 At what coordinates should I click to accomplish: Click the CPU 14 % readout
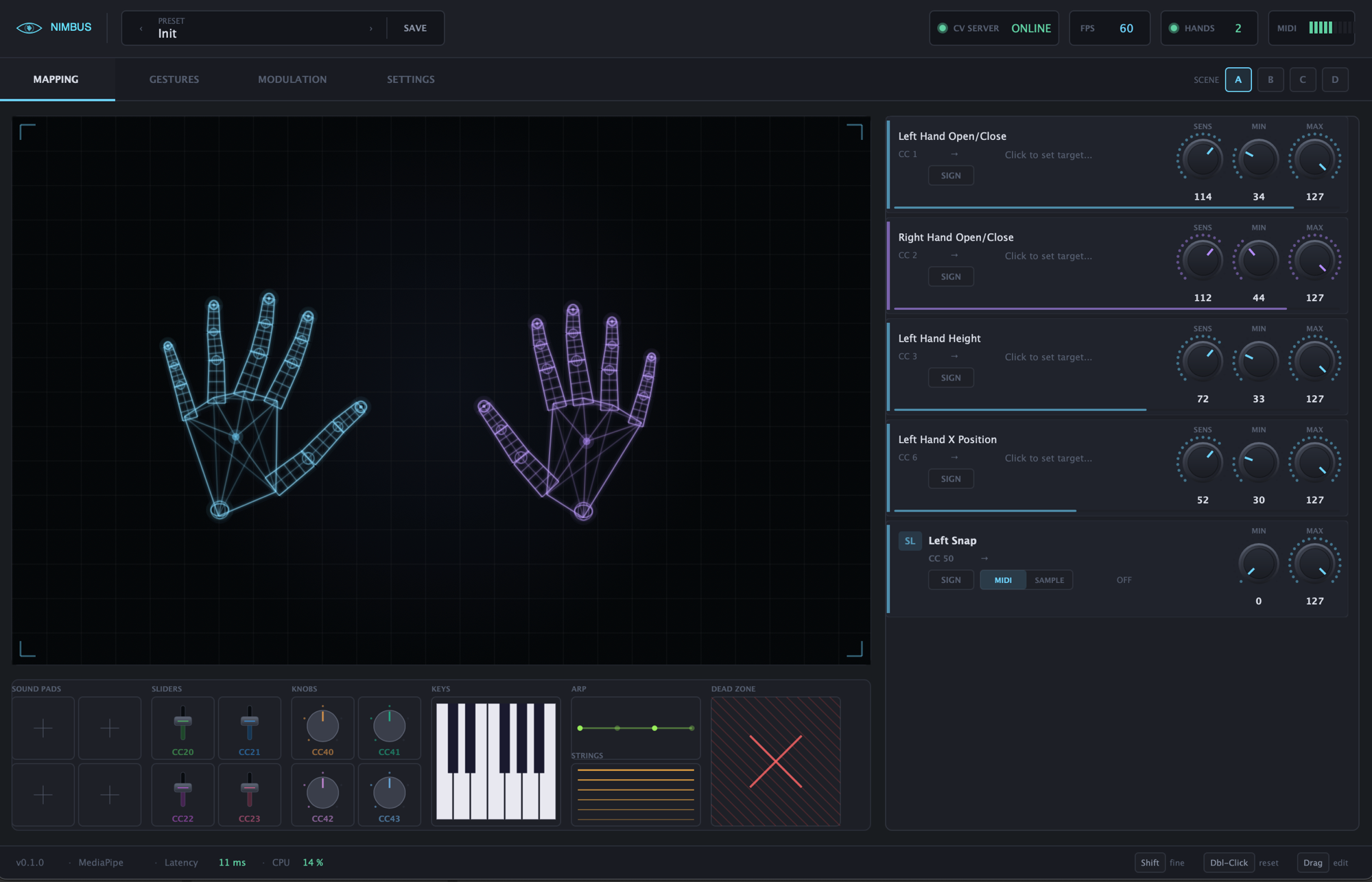[x=298, y=863]
